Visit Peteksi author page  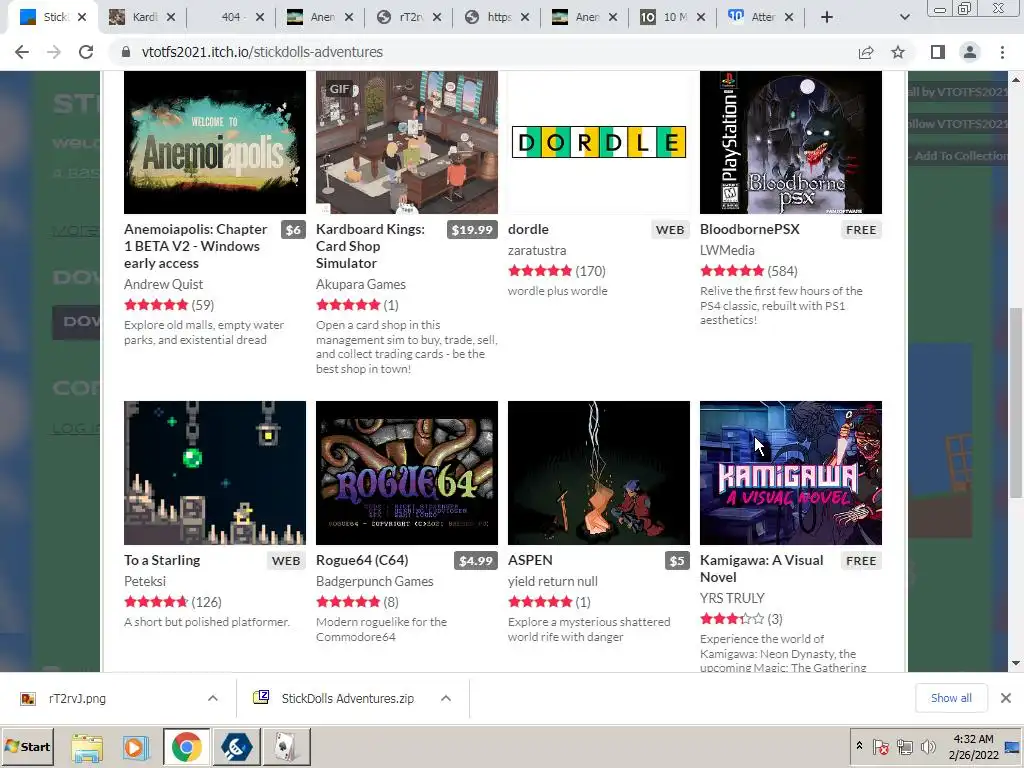[x=145, y=581]
